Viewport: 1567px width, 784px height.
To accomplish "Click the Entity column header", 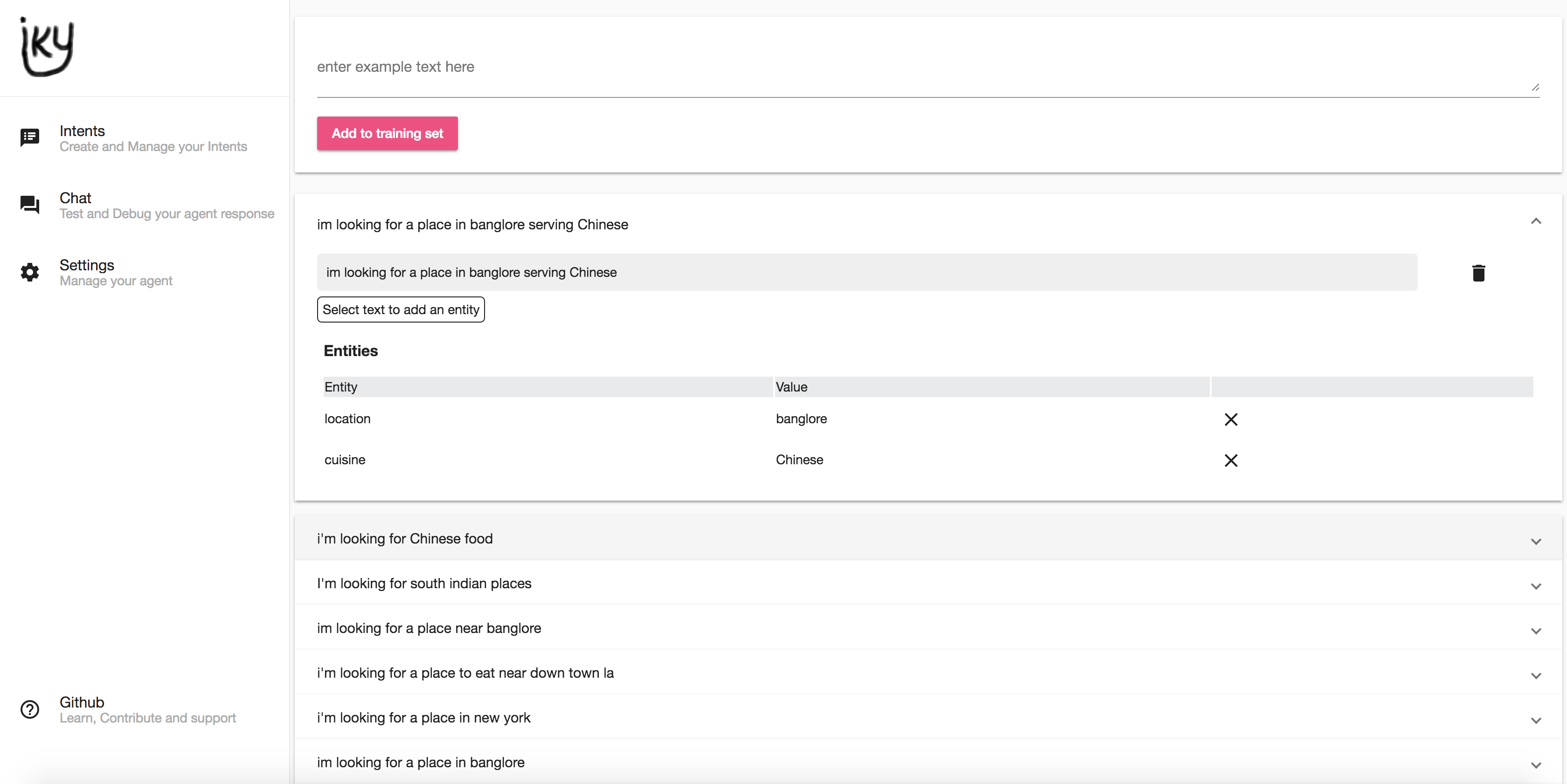I will (x=548, y=387).
